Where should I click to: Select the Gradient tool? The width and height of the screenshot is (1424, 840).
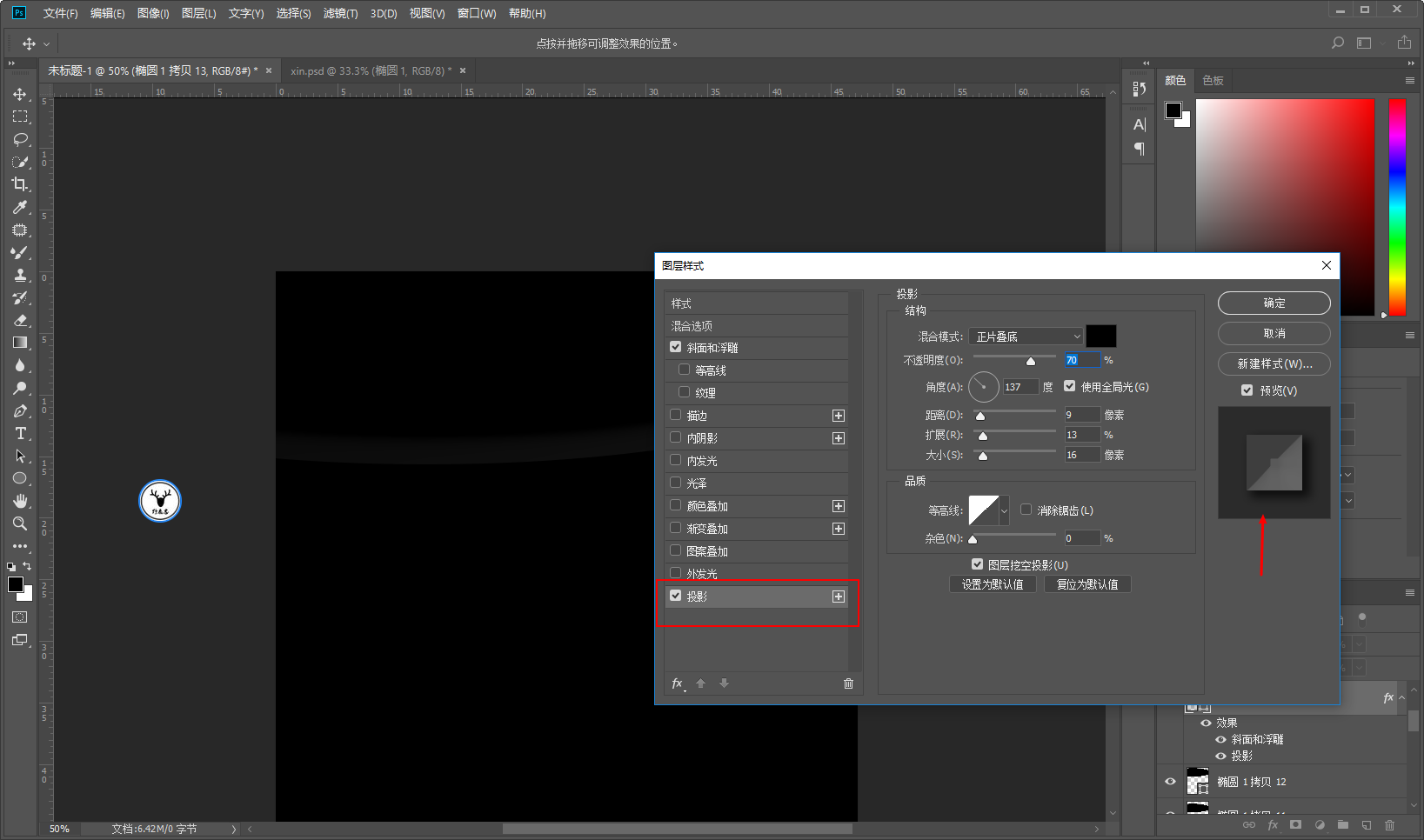click(x=20, y=343)
